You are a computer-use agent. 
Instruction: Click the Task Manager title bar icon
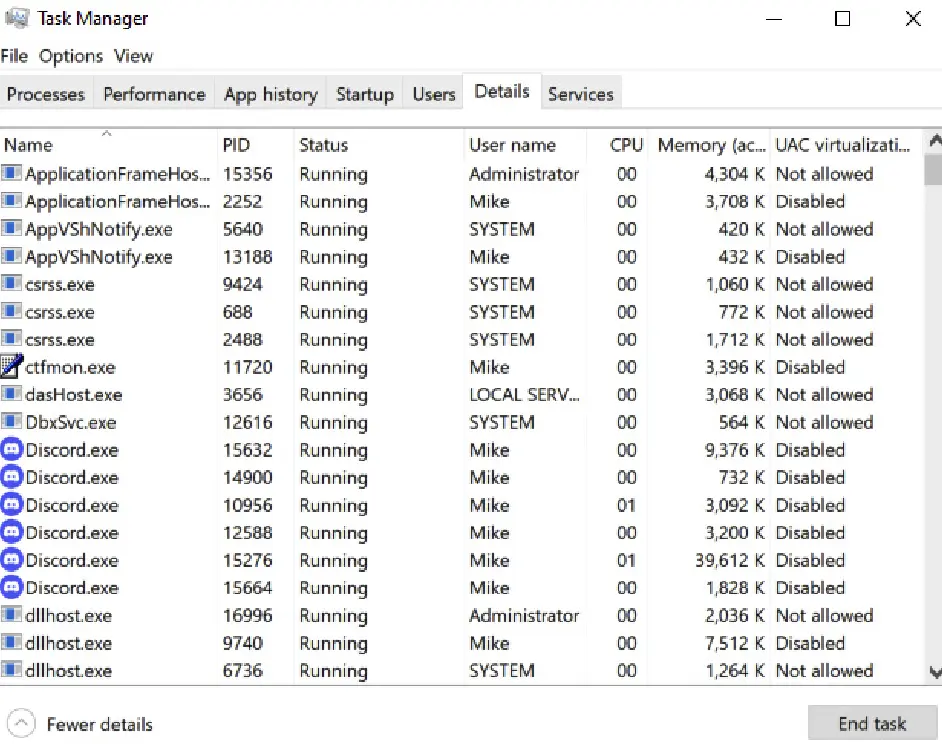pos(16,18)
